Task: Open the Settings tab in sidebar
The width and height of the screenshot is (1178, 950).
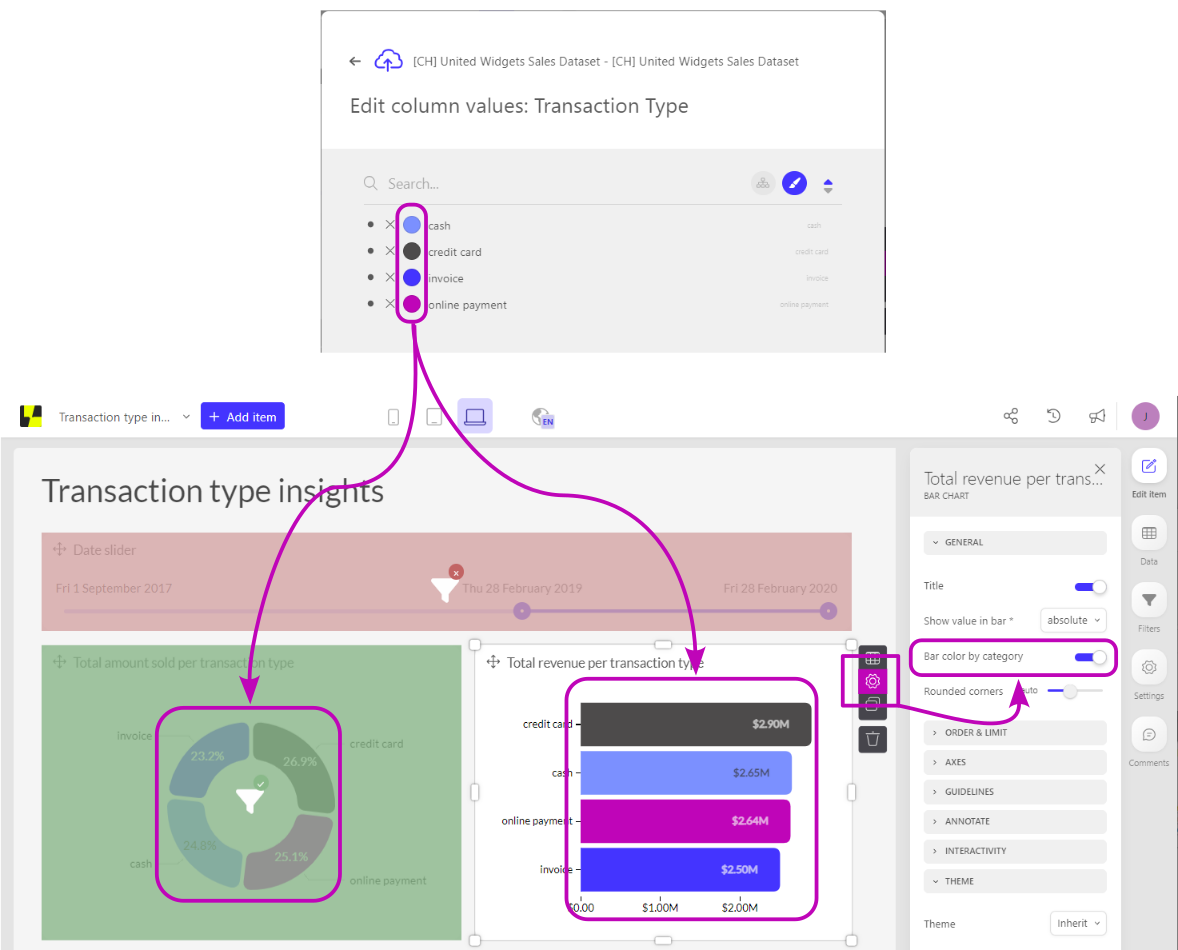Action: point(1149,668)
